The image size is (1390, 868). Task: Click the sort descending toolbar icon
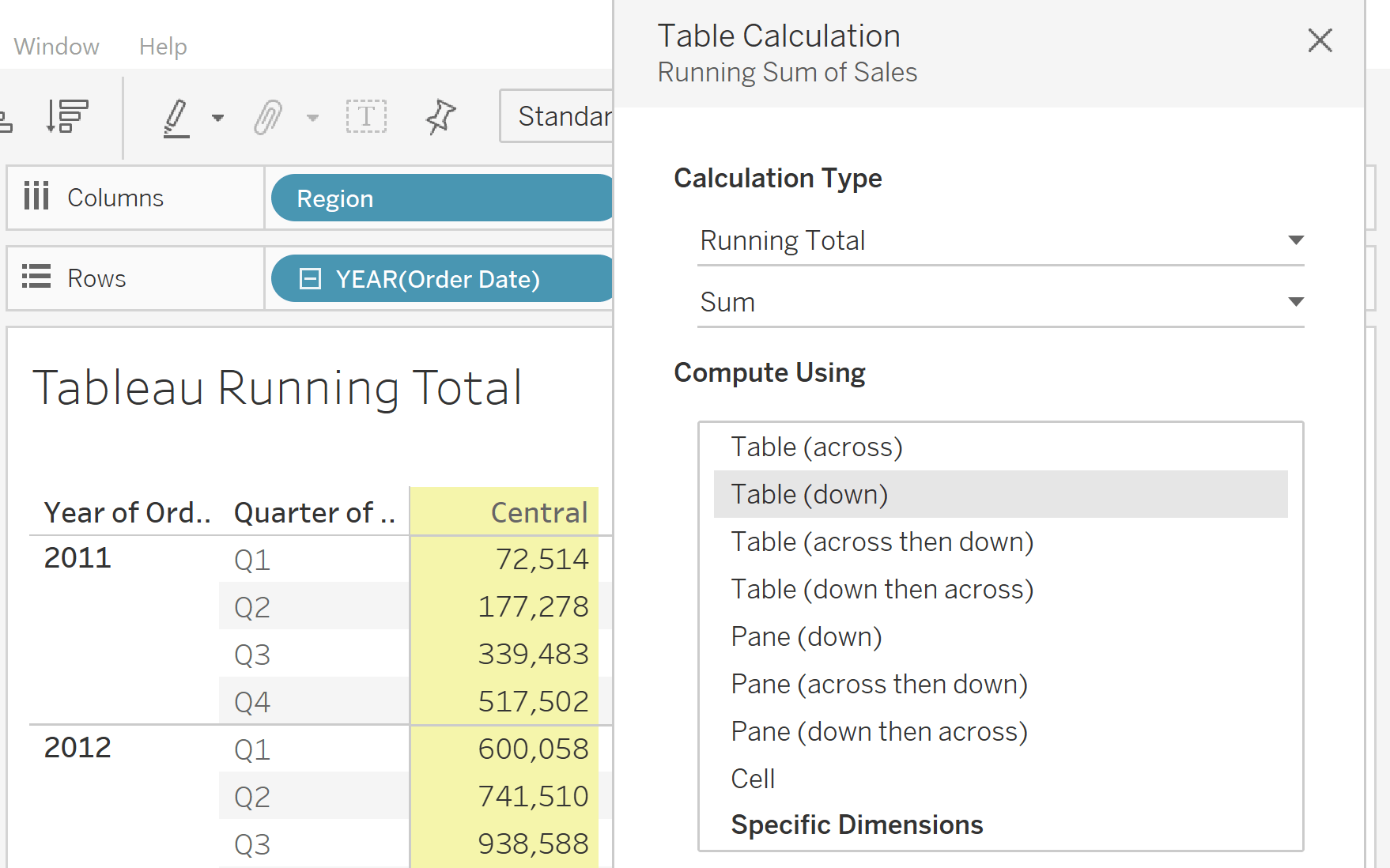(x=67, y=116)
